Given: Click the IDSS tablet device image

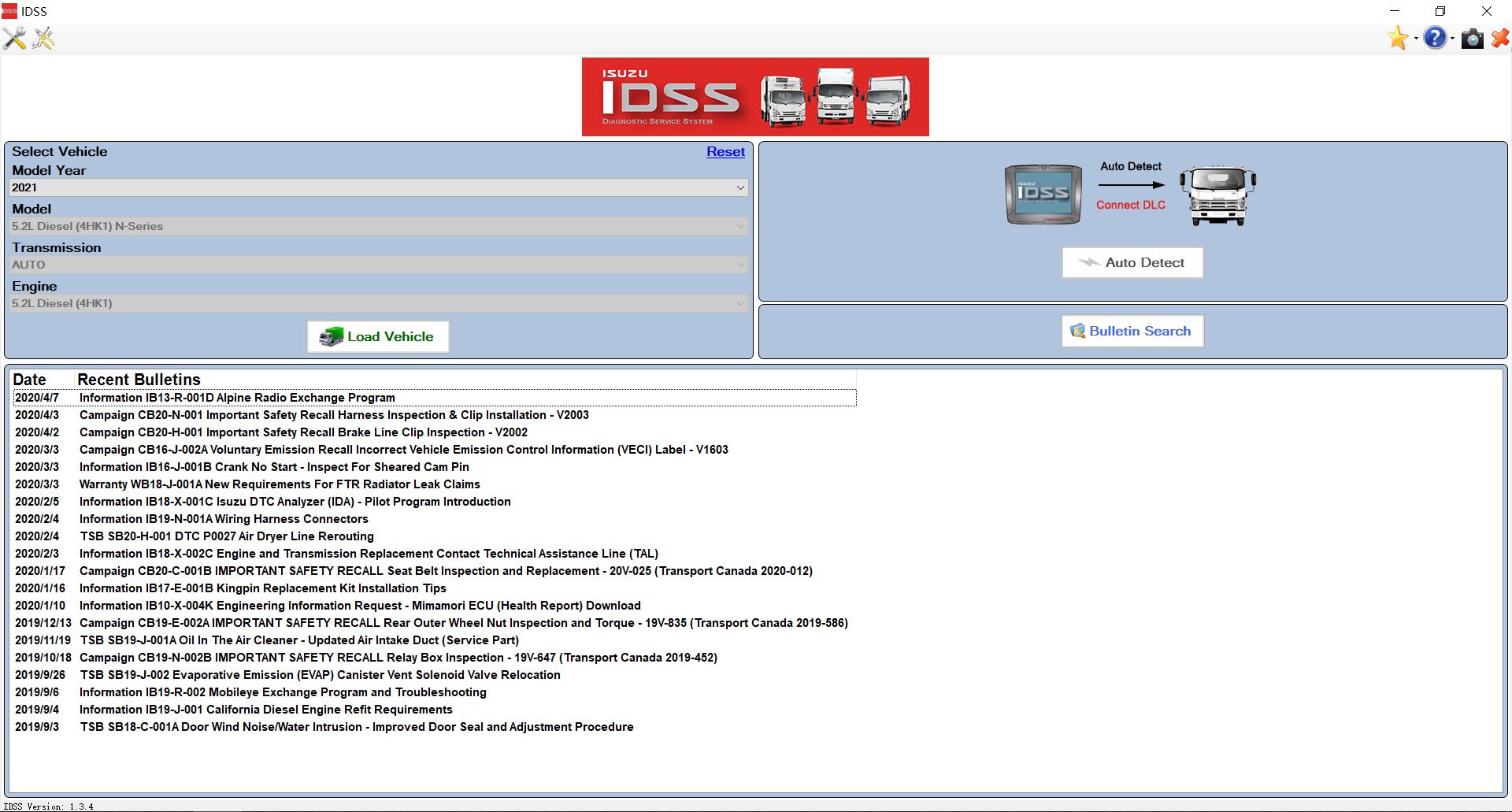Looking at the screenshot, I should point(1043,195).
